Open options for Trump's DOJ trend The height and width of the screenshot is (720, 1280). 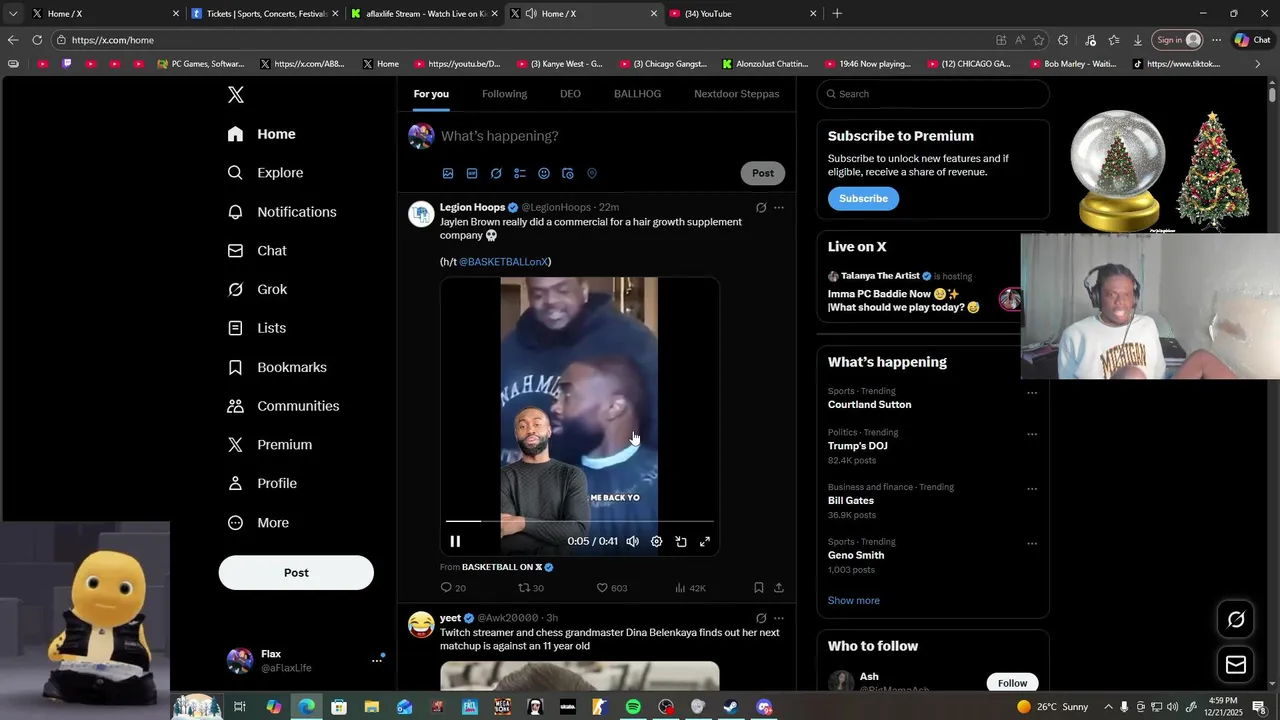coord(1032,434)
